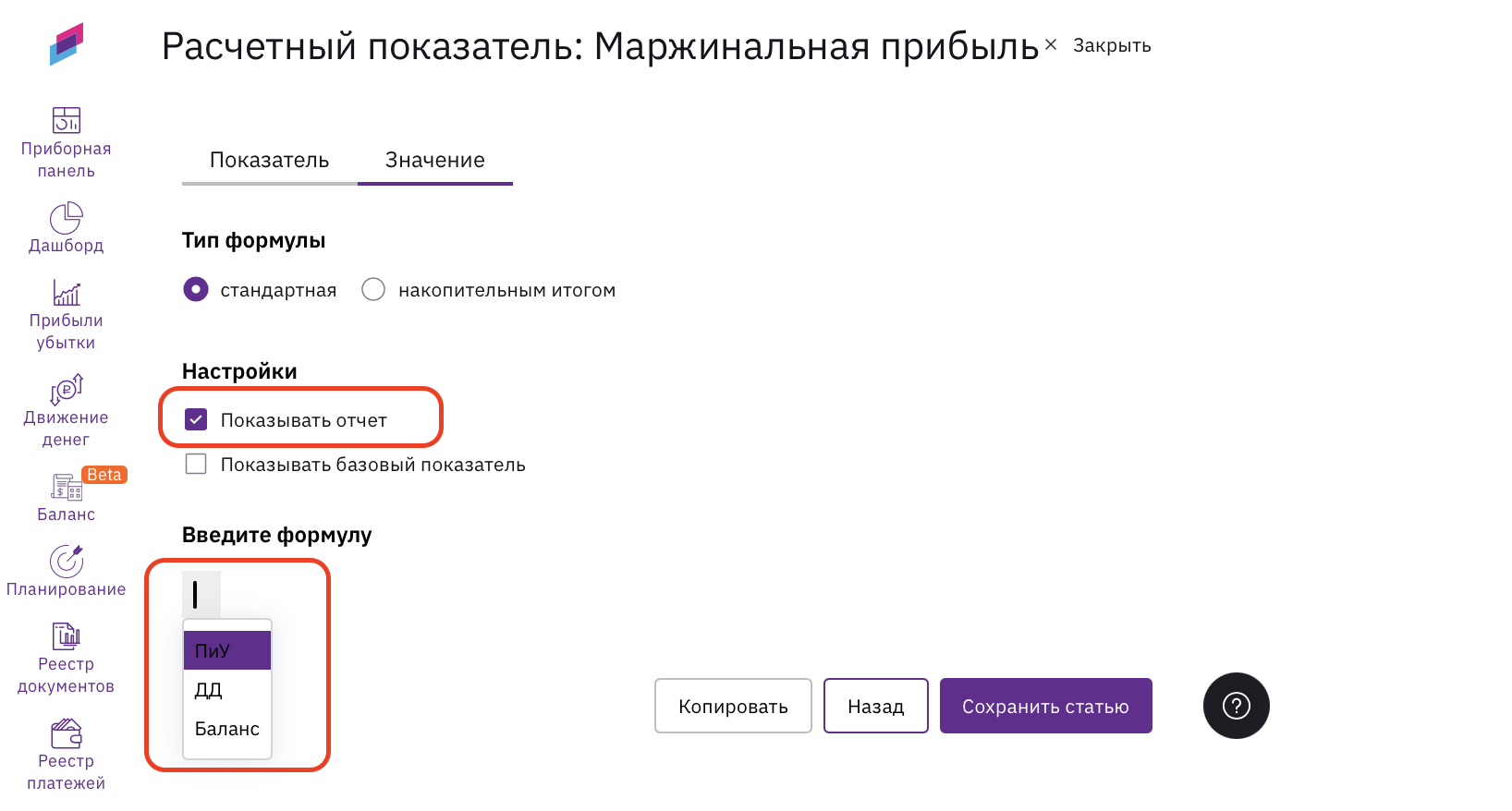
Task: Click the Сохранить статью button
Action: tap(1045, 706)
